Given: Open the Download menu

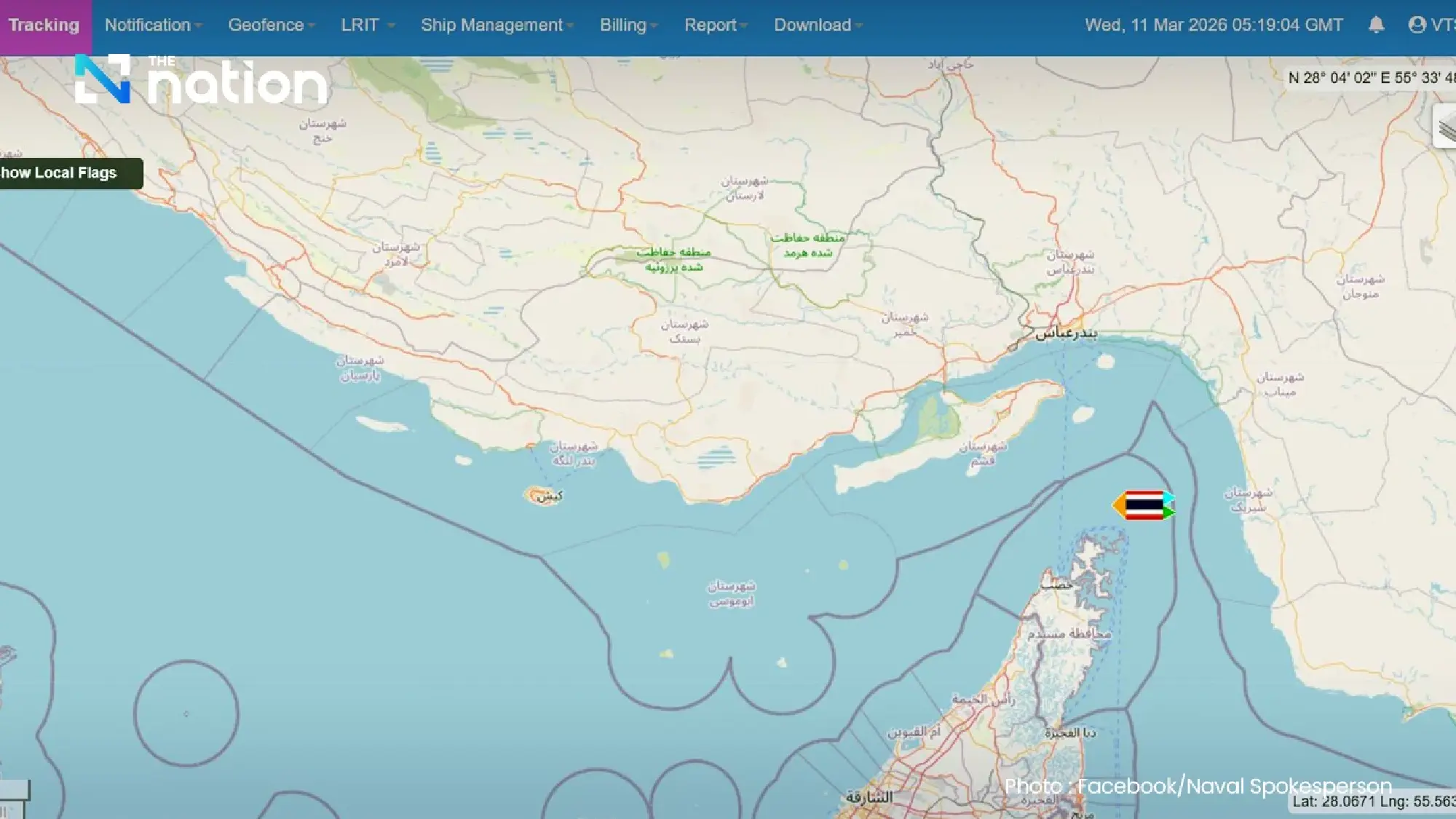Looking at the screenshot, I should [x=818, y=25].
